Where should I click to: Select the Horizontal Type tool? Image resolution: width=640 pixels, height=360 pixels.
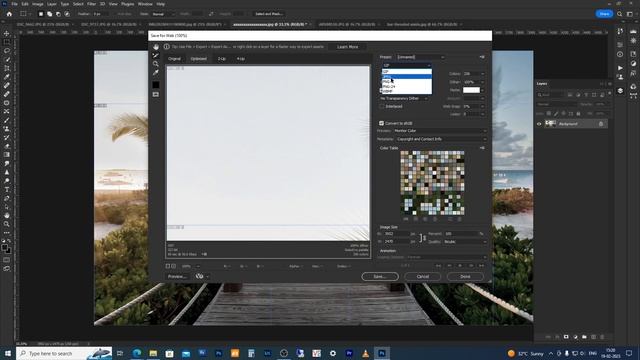(7, 189)
